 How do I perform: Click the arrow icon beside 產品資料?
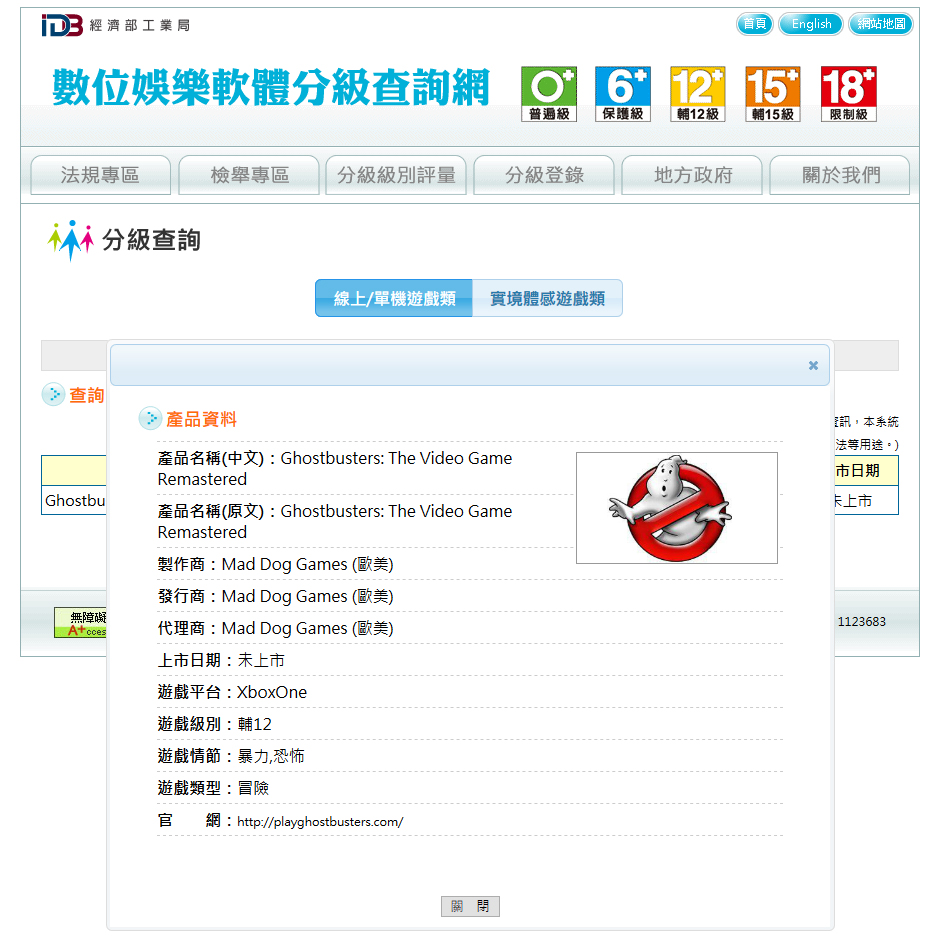150,419
